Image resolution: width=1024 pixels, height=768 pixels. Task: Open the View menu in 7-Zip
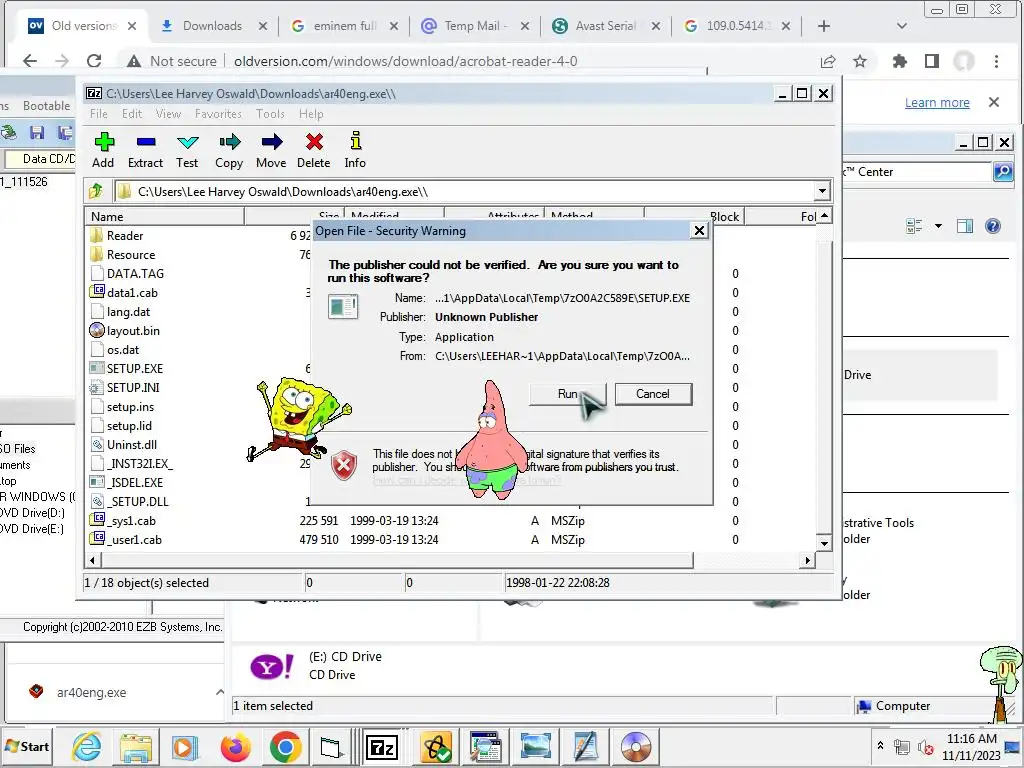point(168,114)
